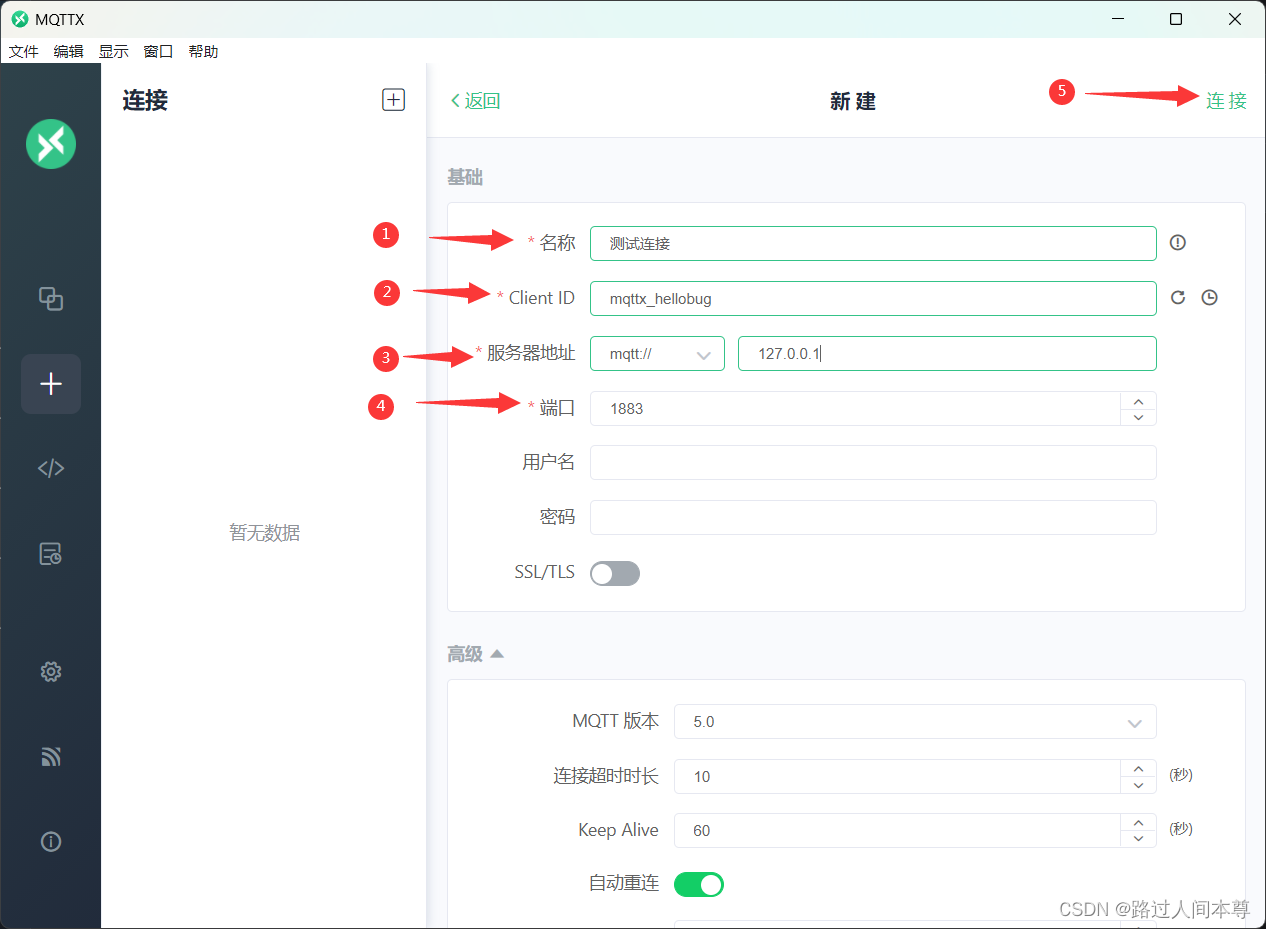Decrease 连接超时时长 with down arrow
Viewport: 1266px width, 929px height.
(x=1138, y=785)
